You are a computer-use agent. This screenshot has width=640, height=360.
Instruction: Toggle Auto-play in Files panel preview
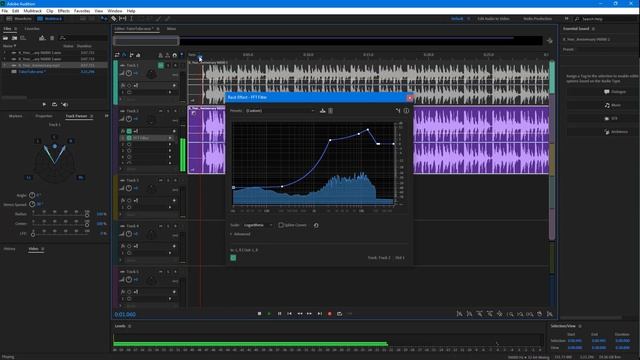click(x=64, y=104)
